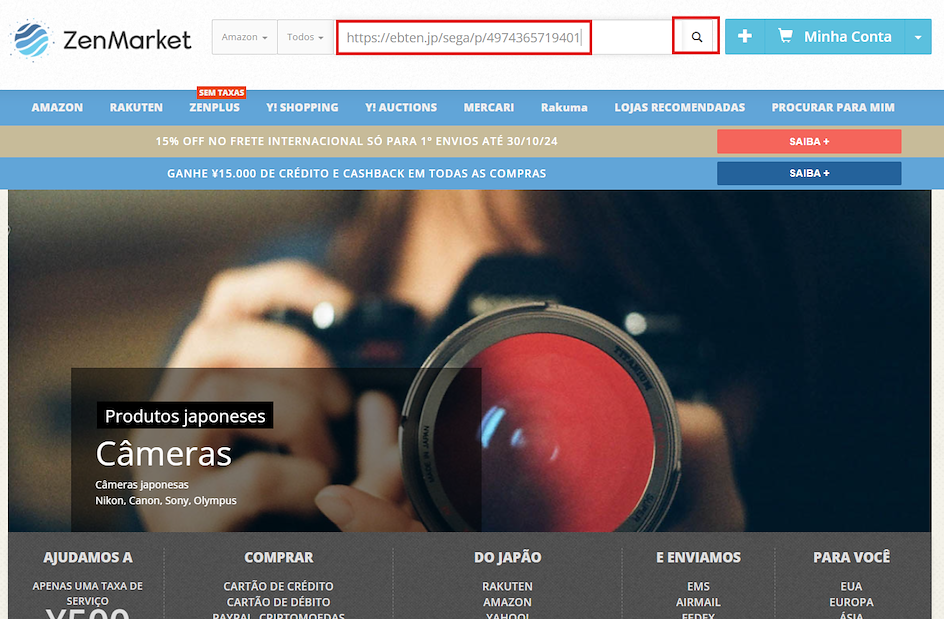Image resolution: width=944 pixels, height=619 pixels.
Task: Click EUROPA under PARA VOCÊ
Action: pos(851,602)
